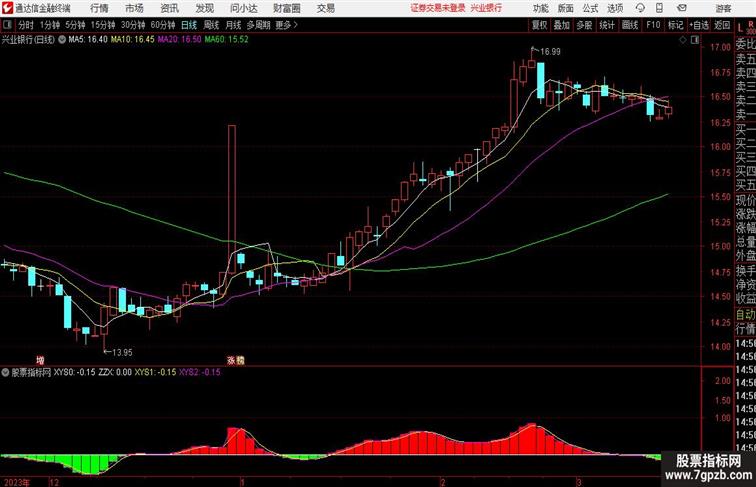Click the 证券交易未登录 login link
This screenshot has width=756, height=487.
438,8
